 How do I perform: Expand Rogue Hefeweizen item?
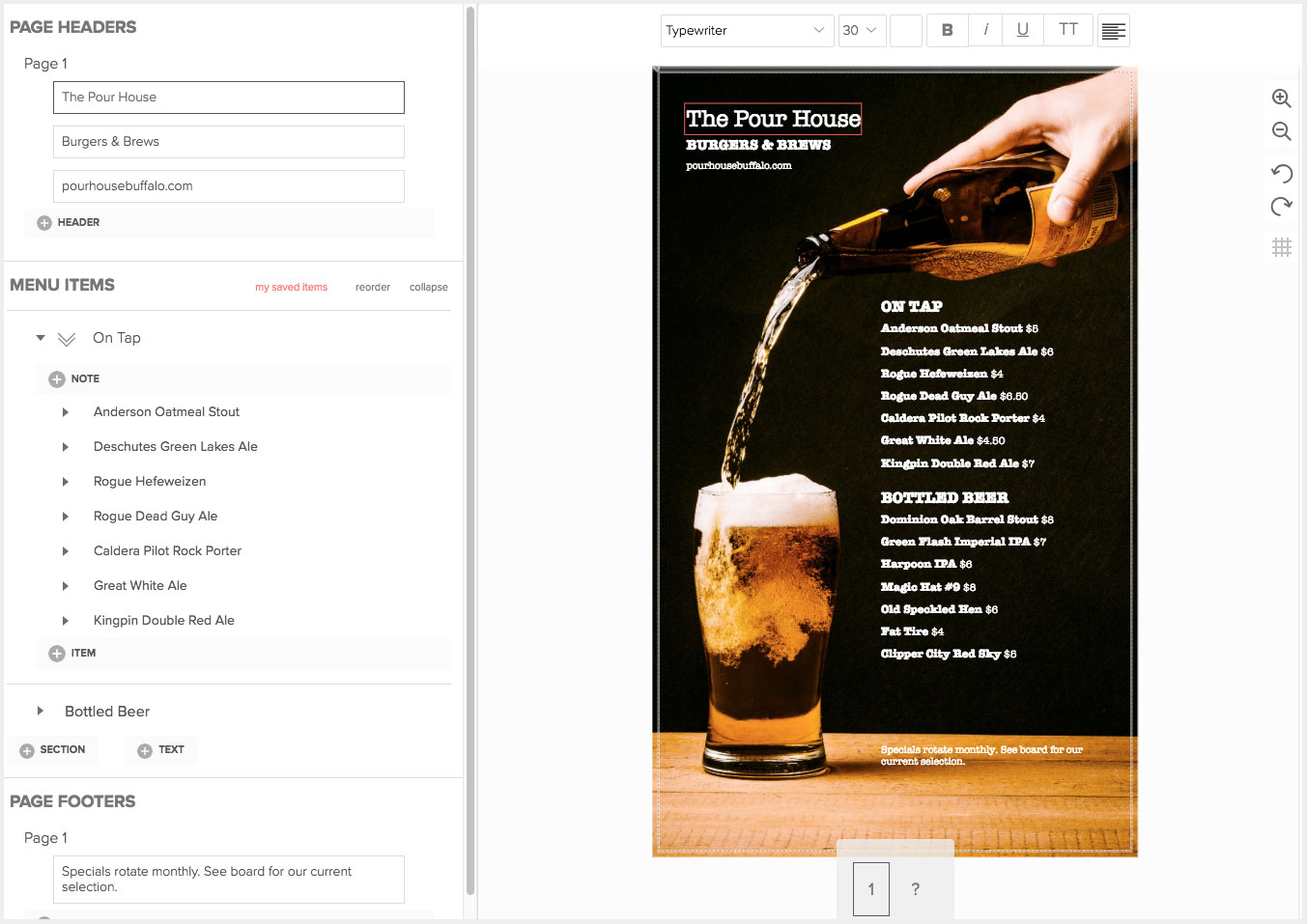click(66, 482)
